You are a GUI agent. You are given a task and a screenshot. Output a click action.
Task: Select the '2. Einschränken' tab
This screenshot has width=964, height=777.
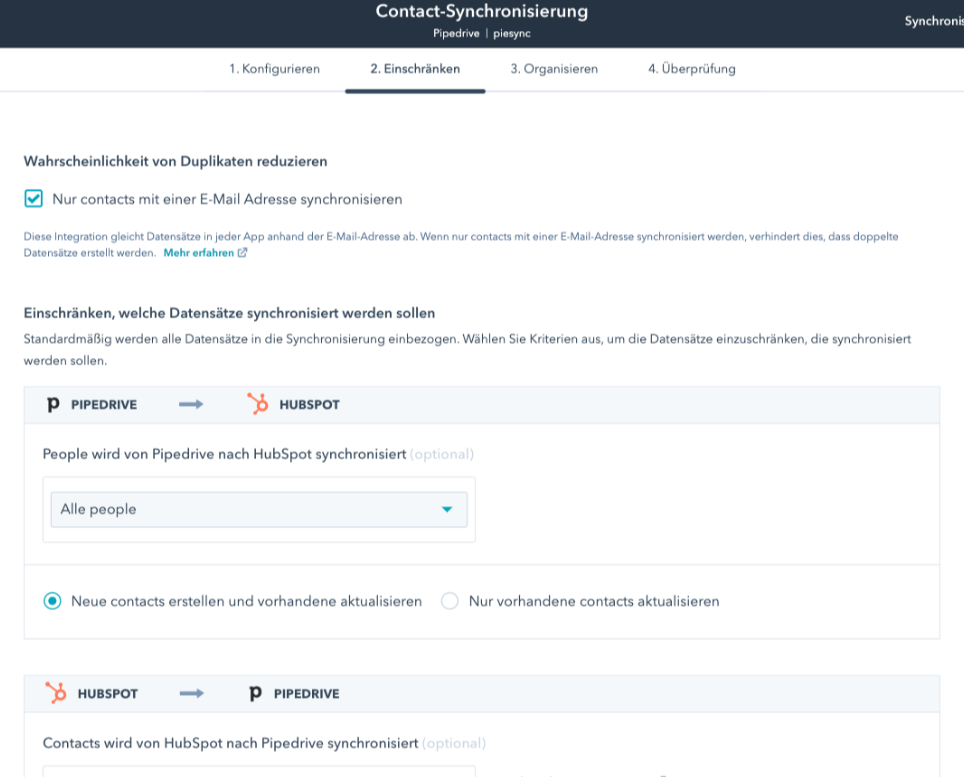[415, 69]
